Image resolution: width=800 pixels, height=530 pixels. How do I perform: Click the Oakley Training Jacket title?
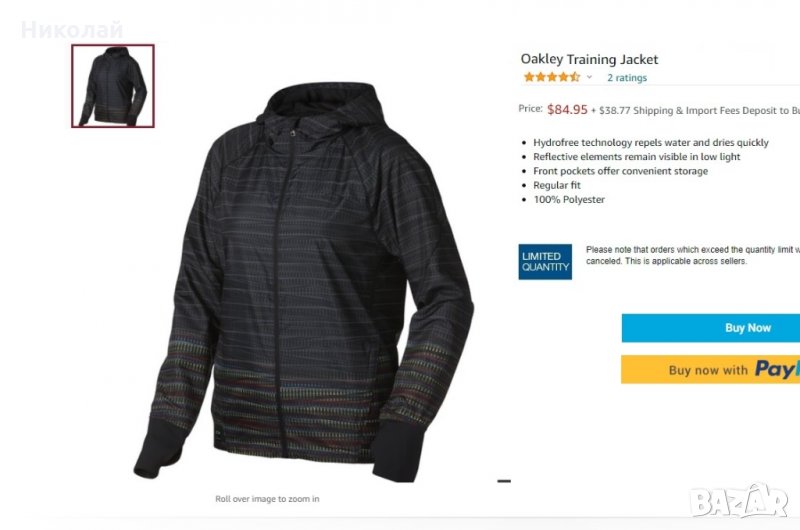pyautogui.click(x=589, y=59)
